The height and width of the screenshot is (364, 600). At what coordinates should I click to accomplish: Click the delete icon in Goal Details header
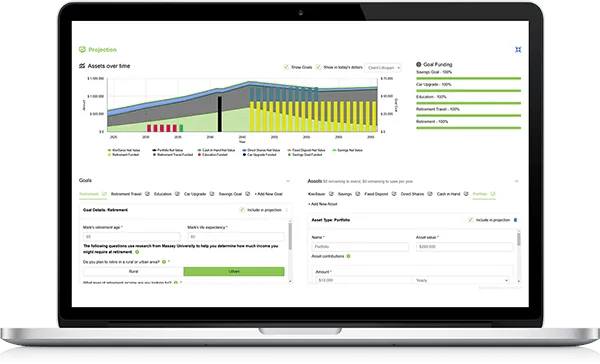(287, 210)
